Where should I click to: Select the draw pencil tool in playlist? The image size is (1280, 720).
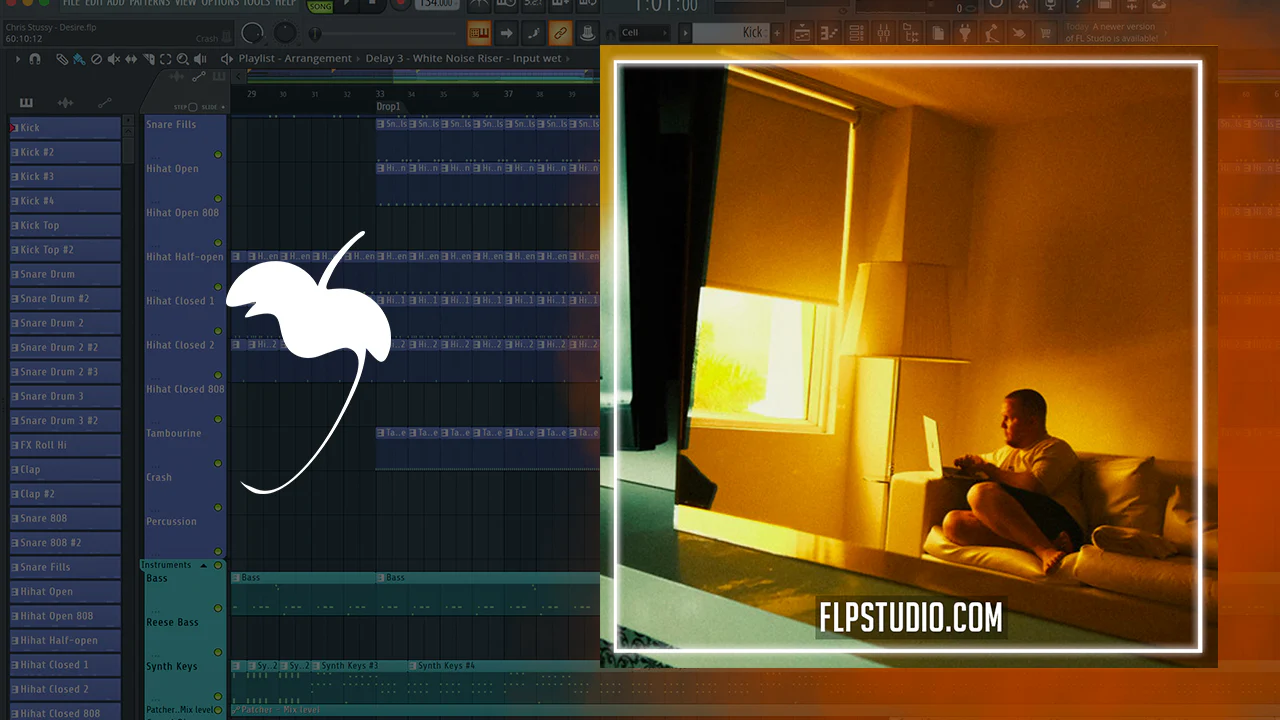[62, 59]
